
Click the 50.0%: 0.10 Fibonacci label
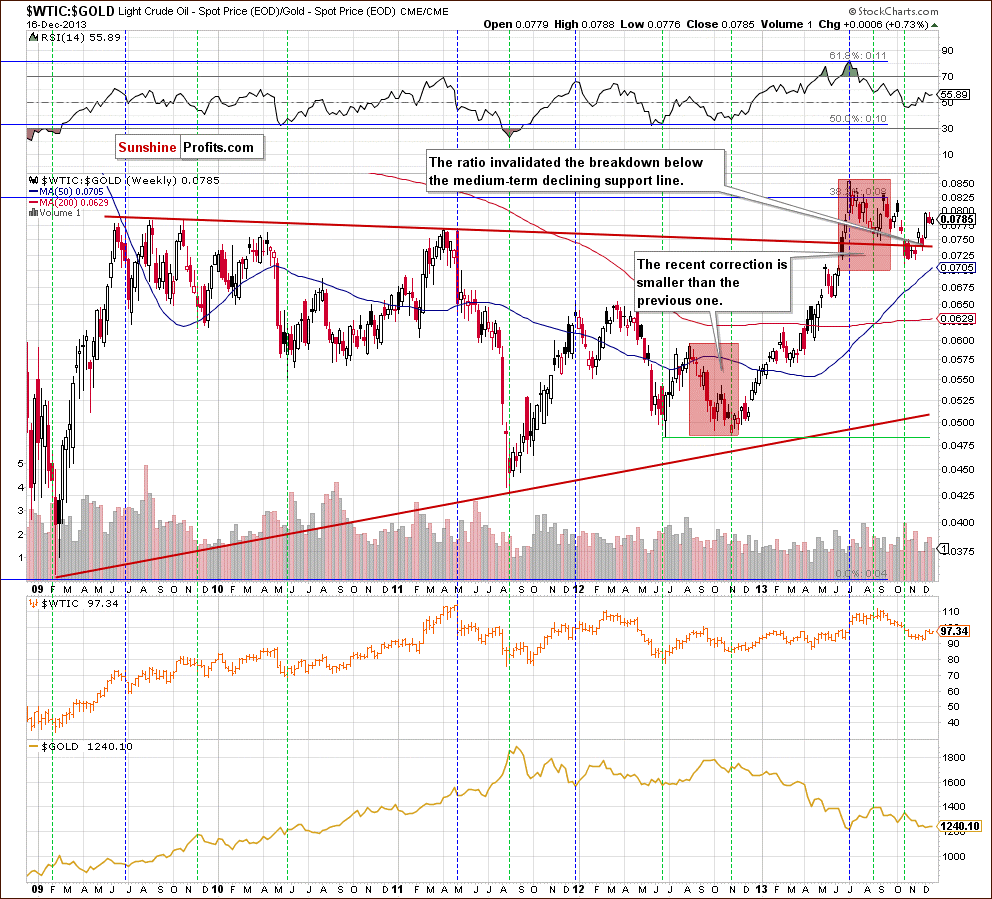coord(858,118)
